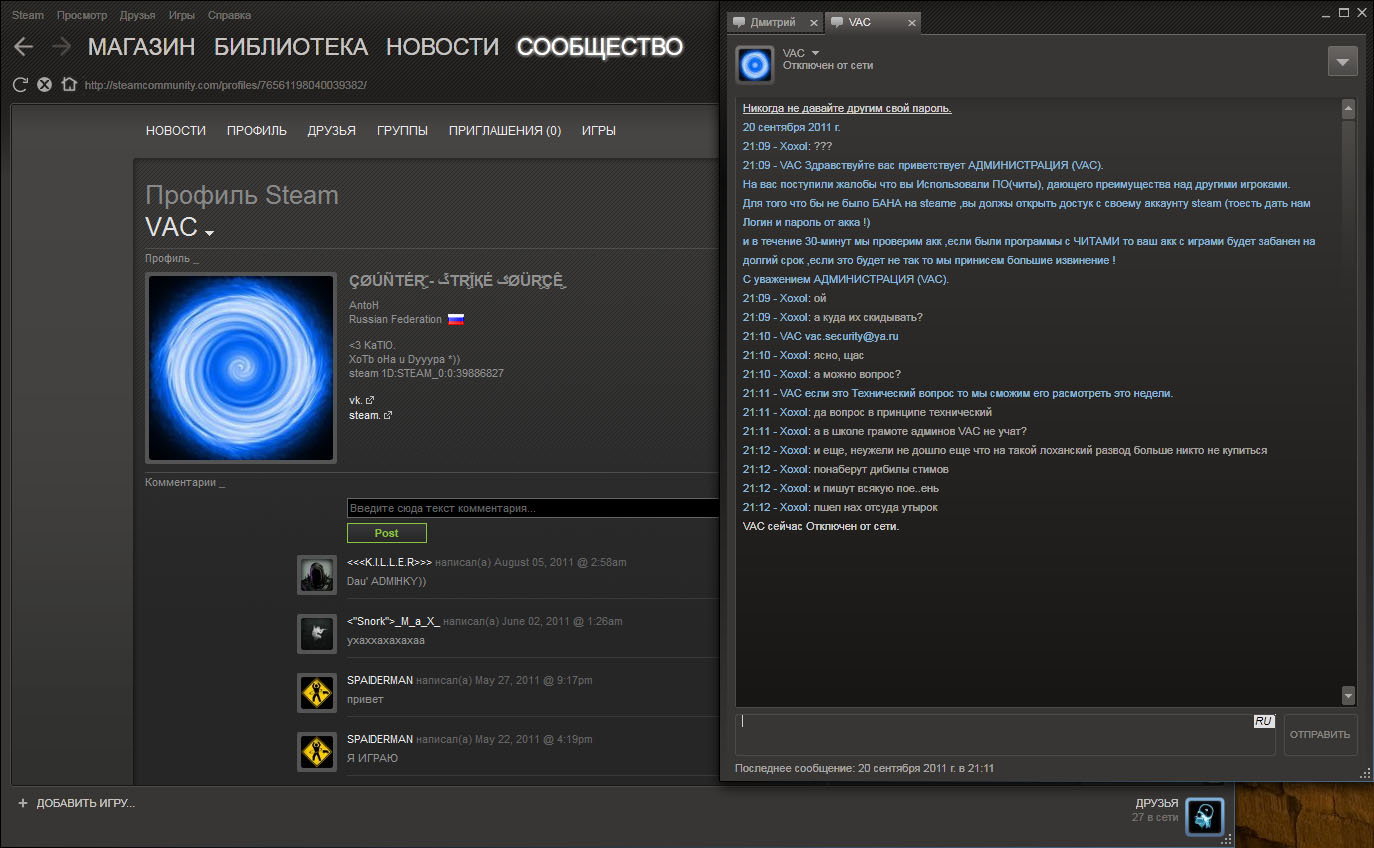The image size is (1374, 848).
Task: Click steam ID STEAM_0:0:39886827 text
Action: (x=426, y=373)
